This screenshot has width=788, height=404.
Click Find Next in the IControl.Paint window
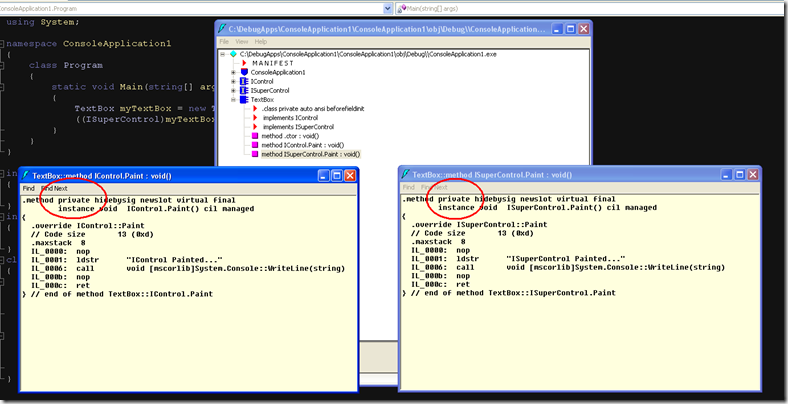54,188
